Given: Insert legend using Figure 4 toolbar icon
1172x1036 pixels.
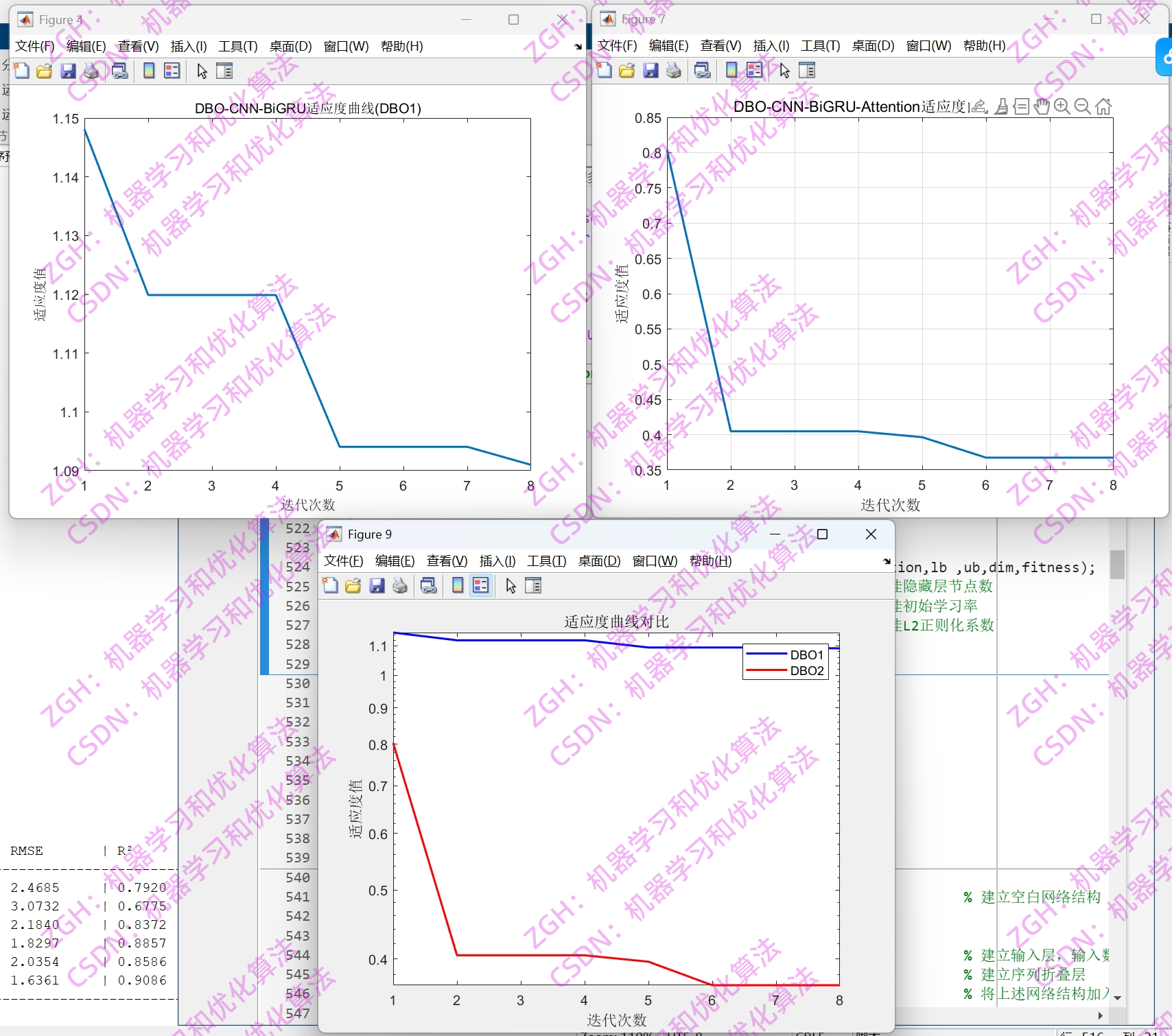Looking at the screenshot, I should pyautogui.click(x=172, y=71).
